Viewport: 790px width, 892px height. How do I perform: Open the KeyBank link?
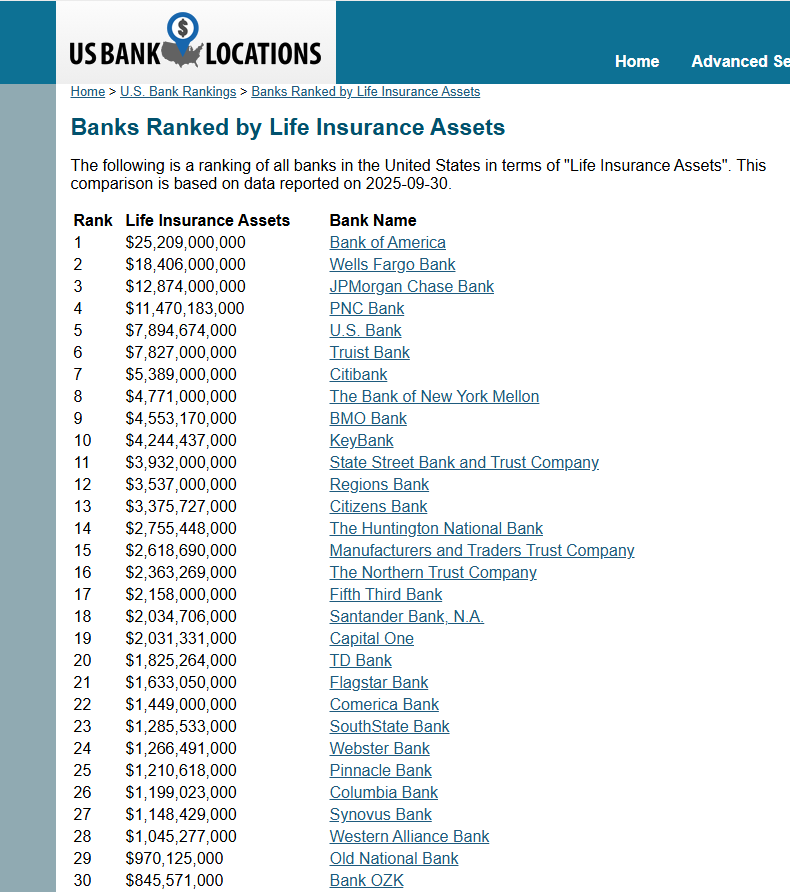click(x=362, y=440)
